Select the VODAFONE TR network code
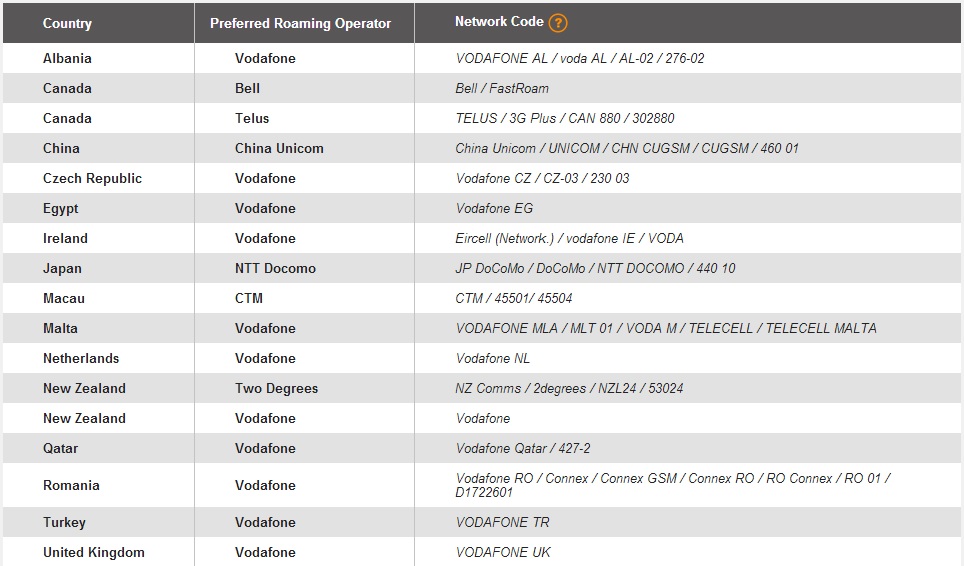 (502, 522)
